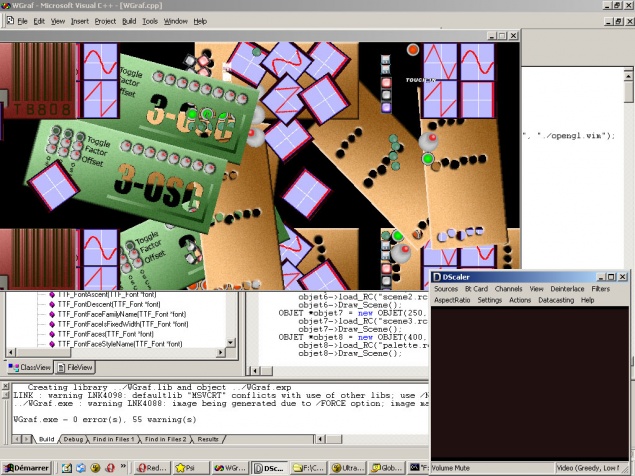Viewport: 635px width, 476px height.
Task: Select TTF_FontFaceStyleName function entry
Action: [120, 344]
